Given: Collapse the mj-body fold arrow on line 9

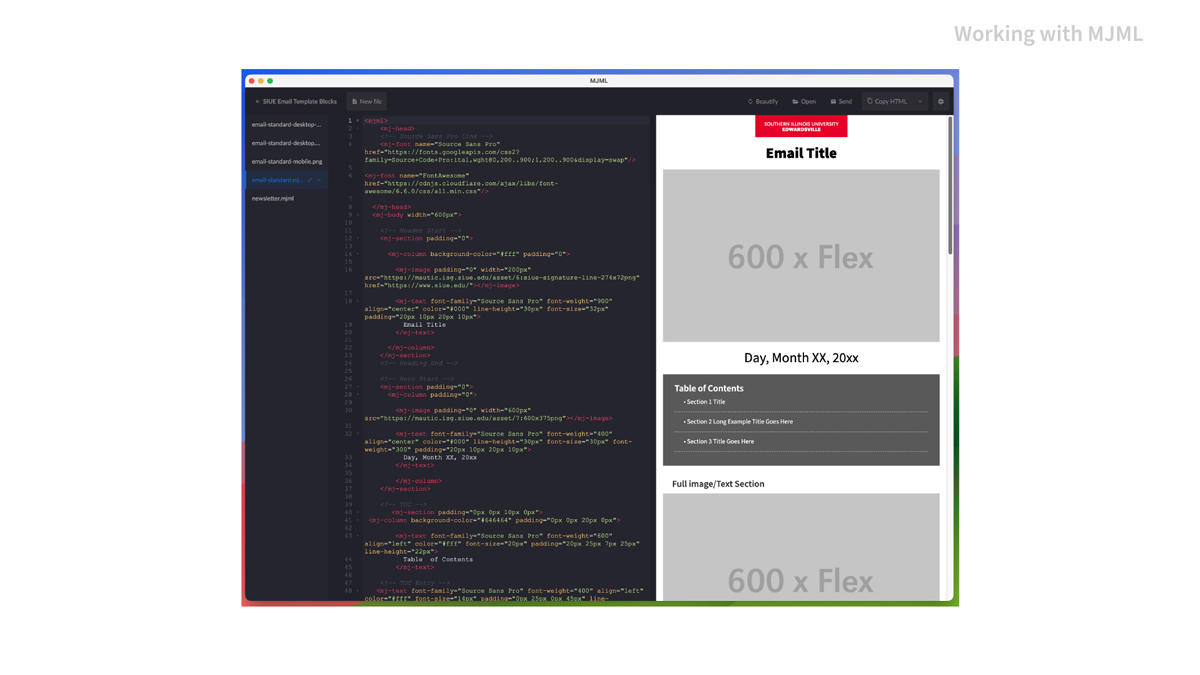Looking at the screenshot, I should (x=358, y=215).
